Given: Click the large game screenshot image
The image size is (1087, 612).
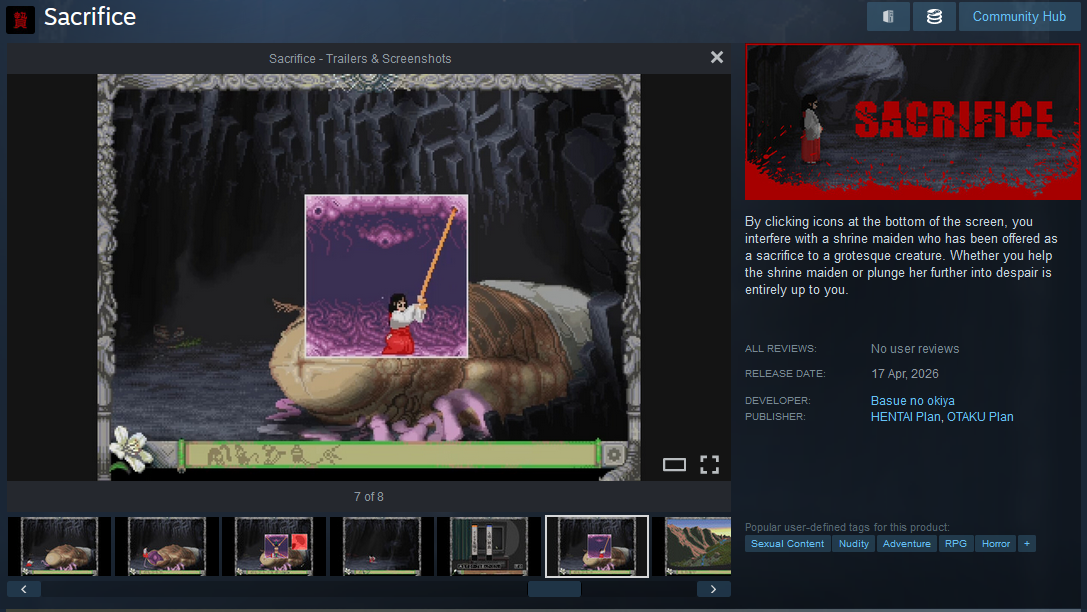Looking at the screenshot, I should [x=369, y=277].
